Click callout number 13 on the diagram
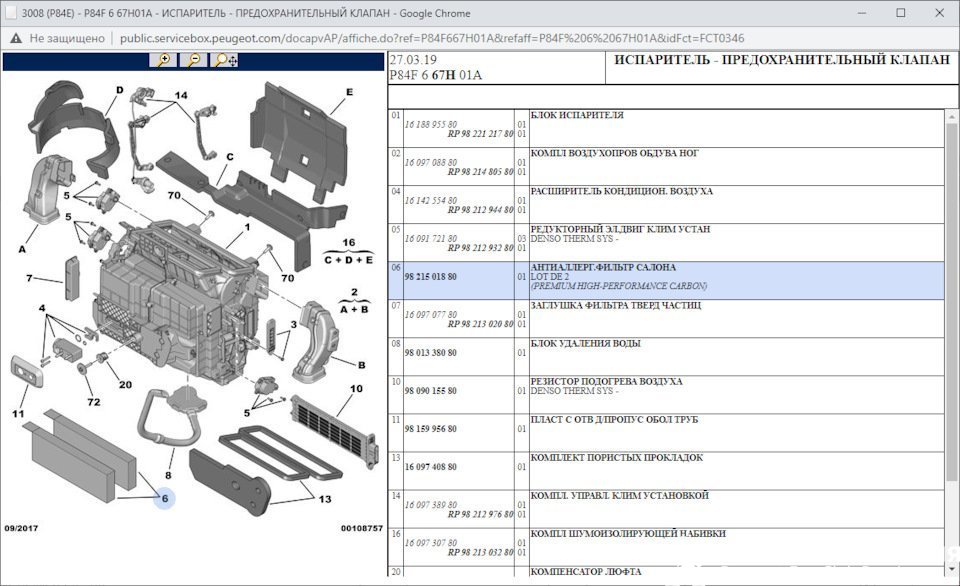 click(324, 499)
